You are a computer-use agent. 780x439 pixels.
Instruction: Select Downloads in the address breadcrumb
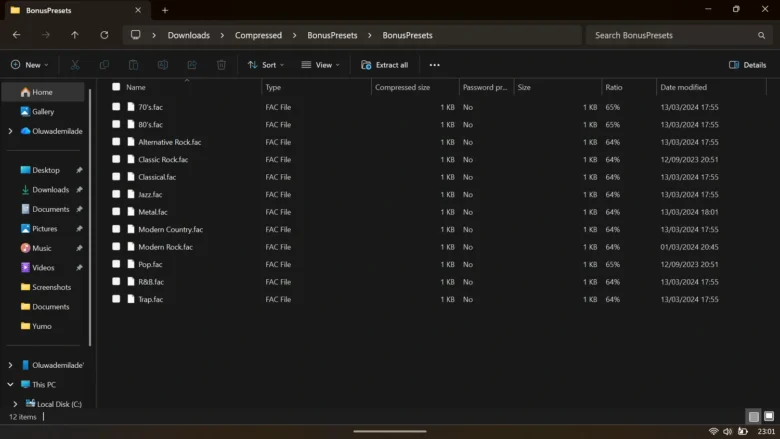(x=188, y=35)
